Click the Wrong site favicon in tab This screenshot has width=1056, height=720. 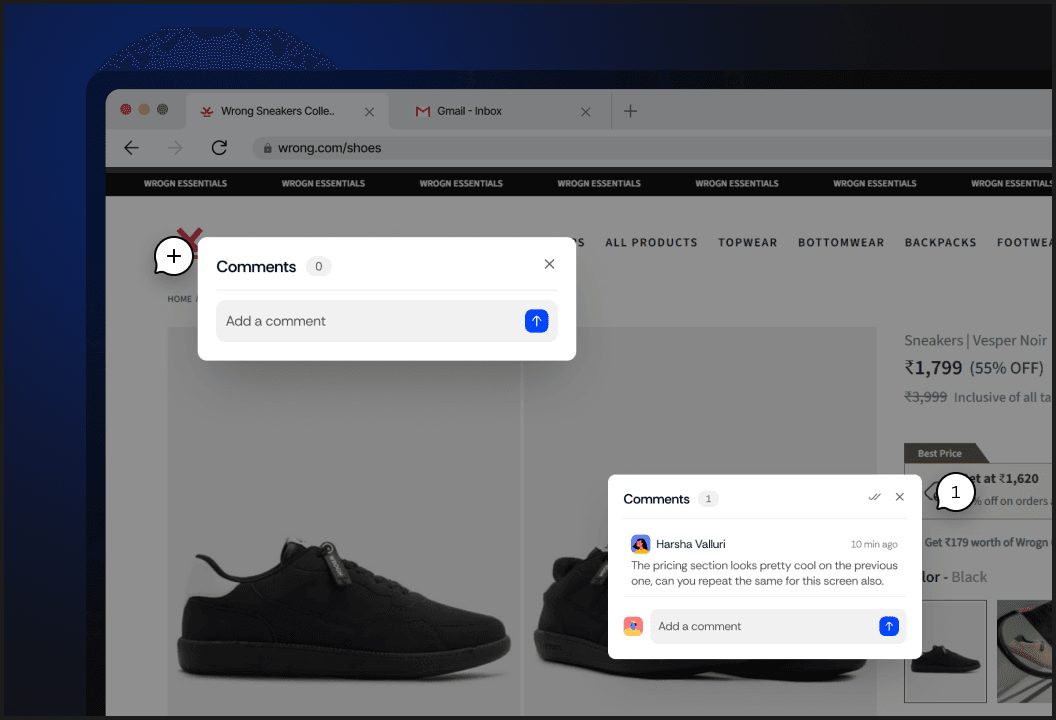pyautogui.click(x=207, y=111)
